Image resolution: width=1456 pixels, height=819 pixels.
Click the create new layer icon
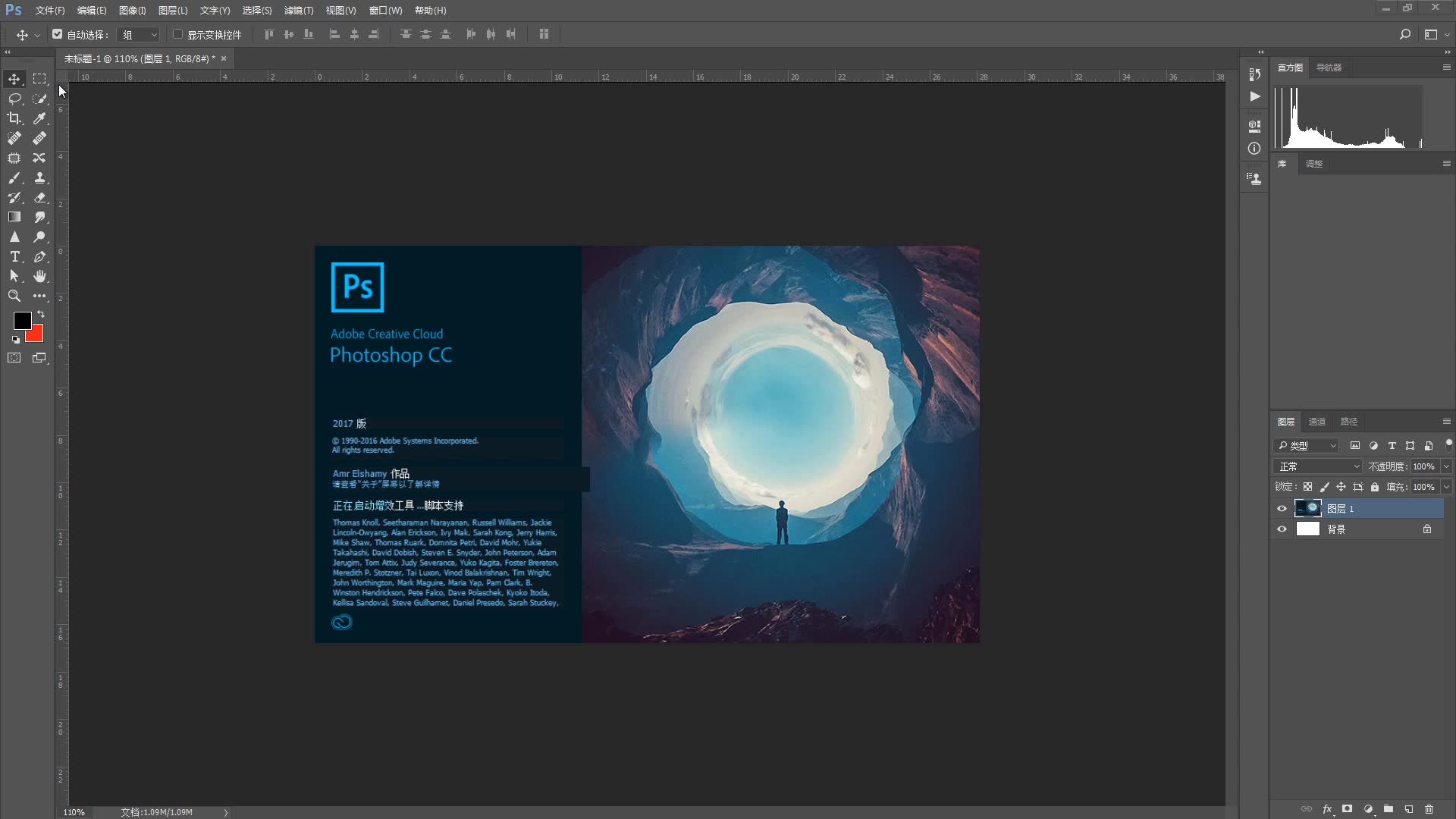[1409, 809]
